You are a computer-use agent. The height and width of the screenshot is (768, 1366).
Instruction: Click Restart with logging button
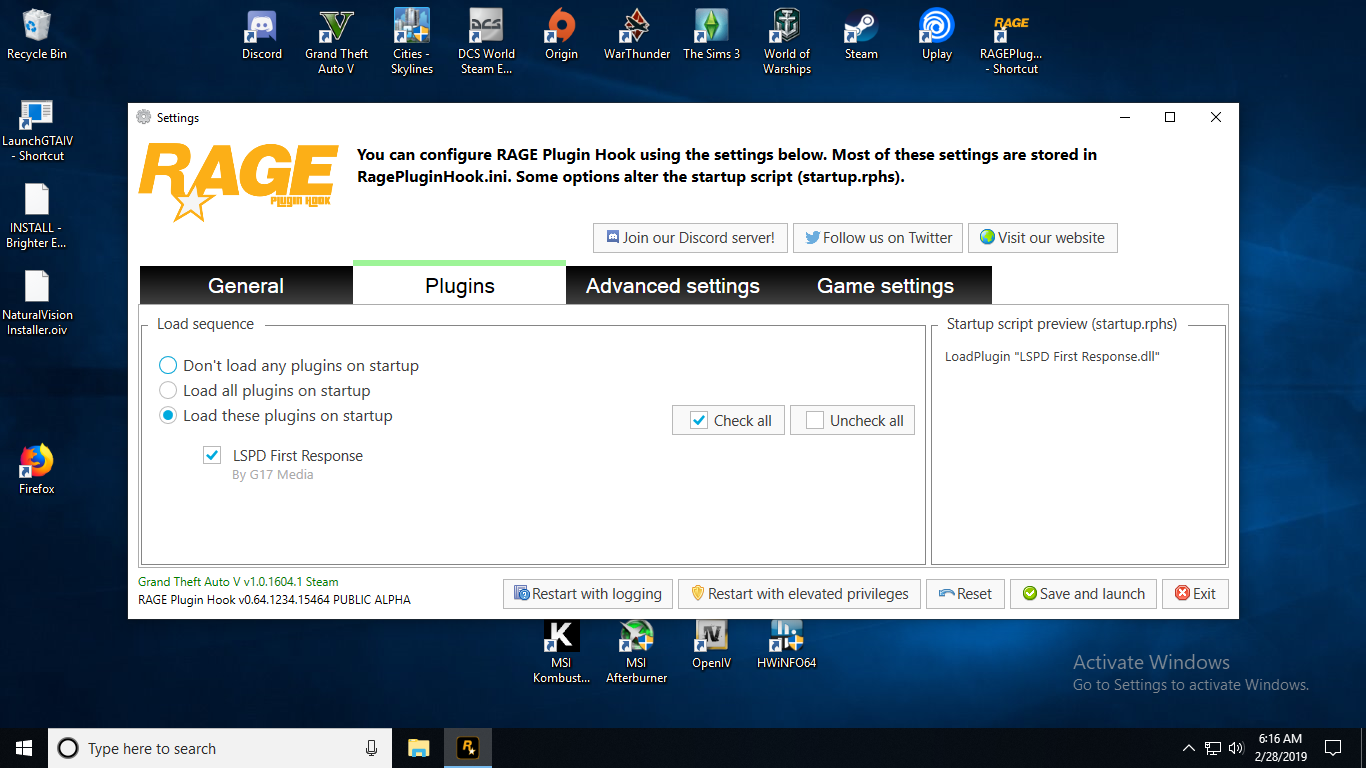(x=588, y=594)
